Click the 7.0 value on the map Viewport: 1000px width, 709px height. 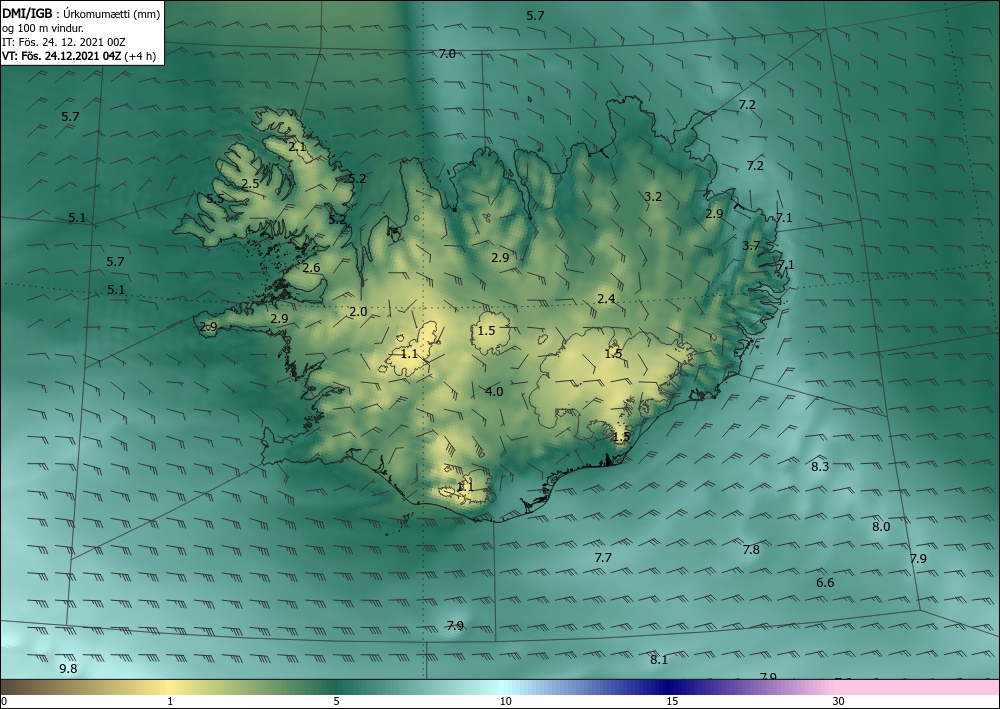447,54
